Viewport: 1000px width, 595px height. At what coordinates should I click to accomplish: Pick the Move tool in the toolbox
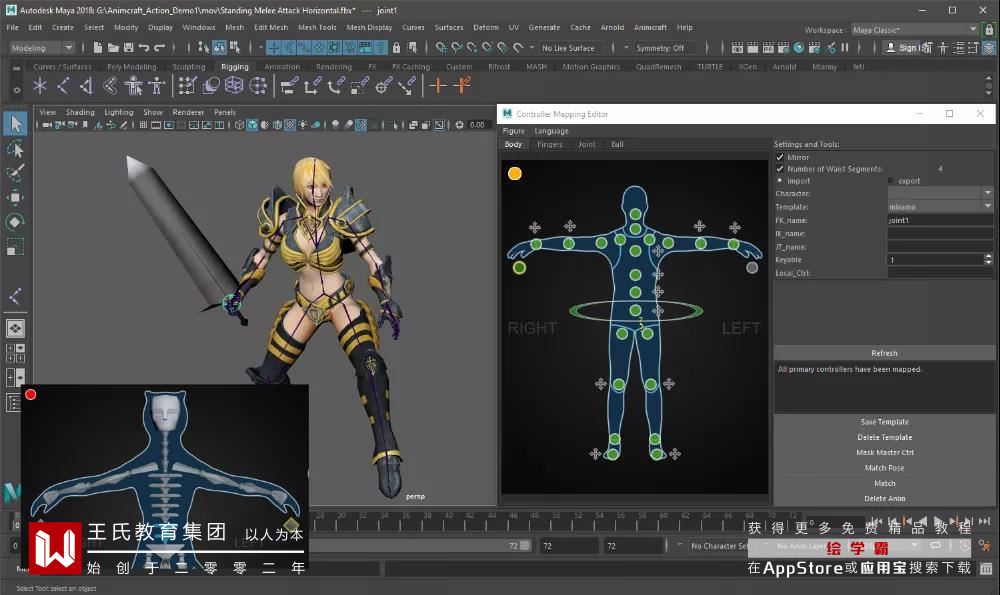pyautogui.click(x=15, y=197)
